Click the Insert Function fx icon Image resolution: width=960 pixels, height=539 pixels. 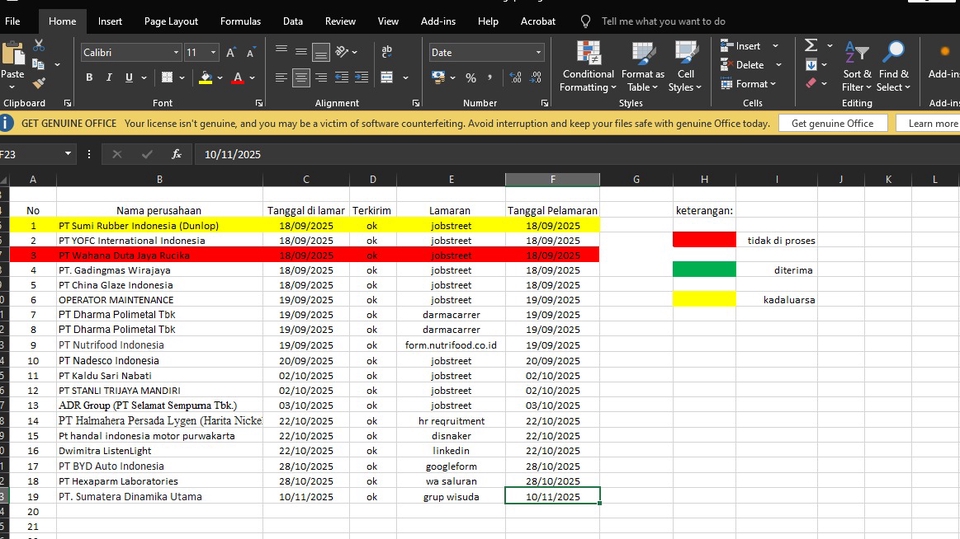tap(176, 154)
